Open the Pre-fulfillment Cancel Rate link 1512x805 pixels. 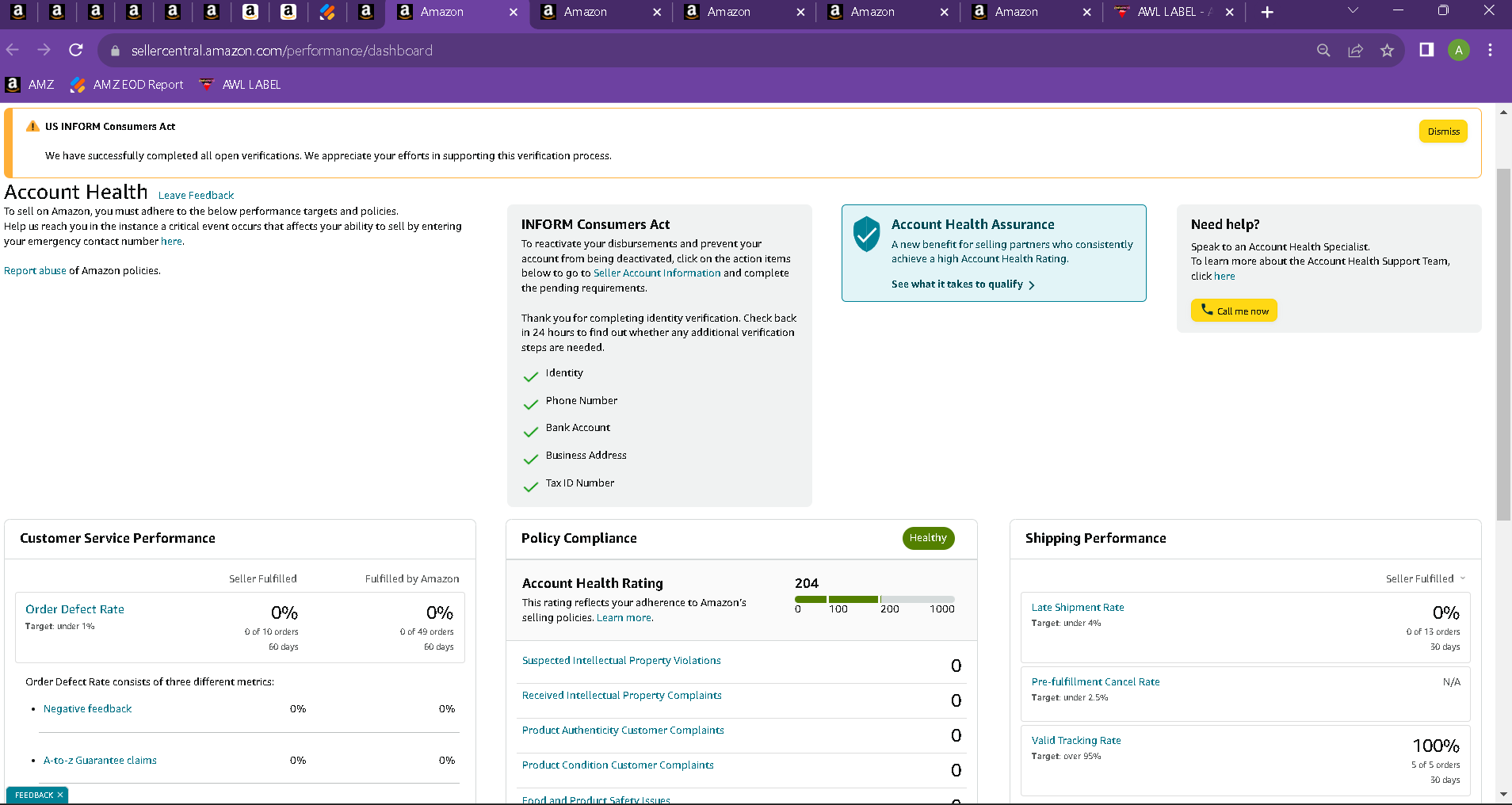pos(1095,681)
